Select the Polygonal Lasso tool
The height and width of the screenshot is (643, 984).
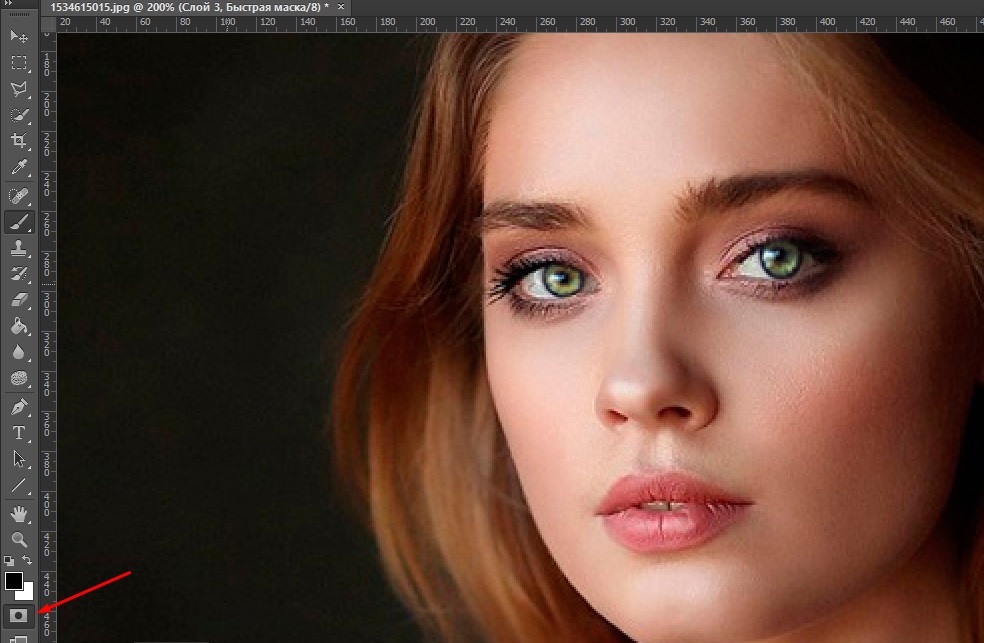[x=19, y=89]
